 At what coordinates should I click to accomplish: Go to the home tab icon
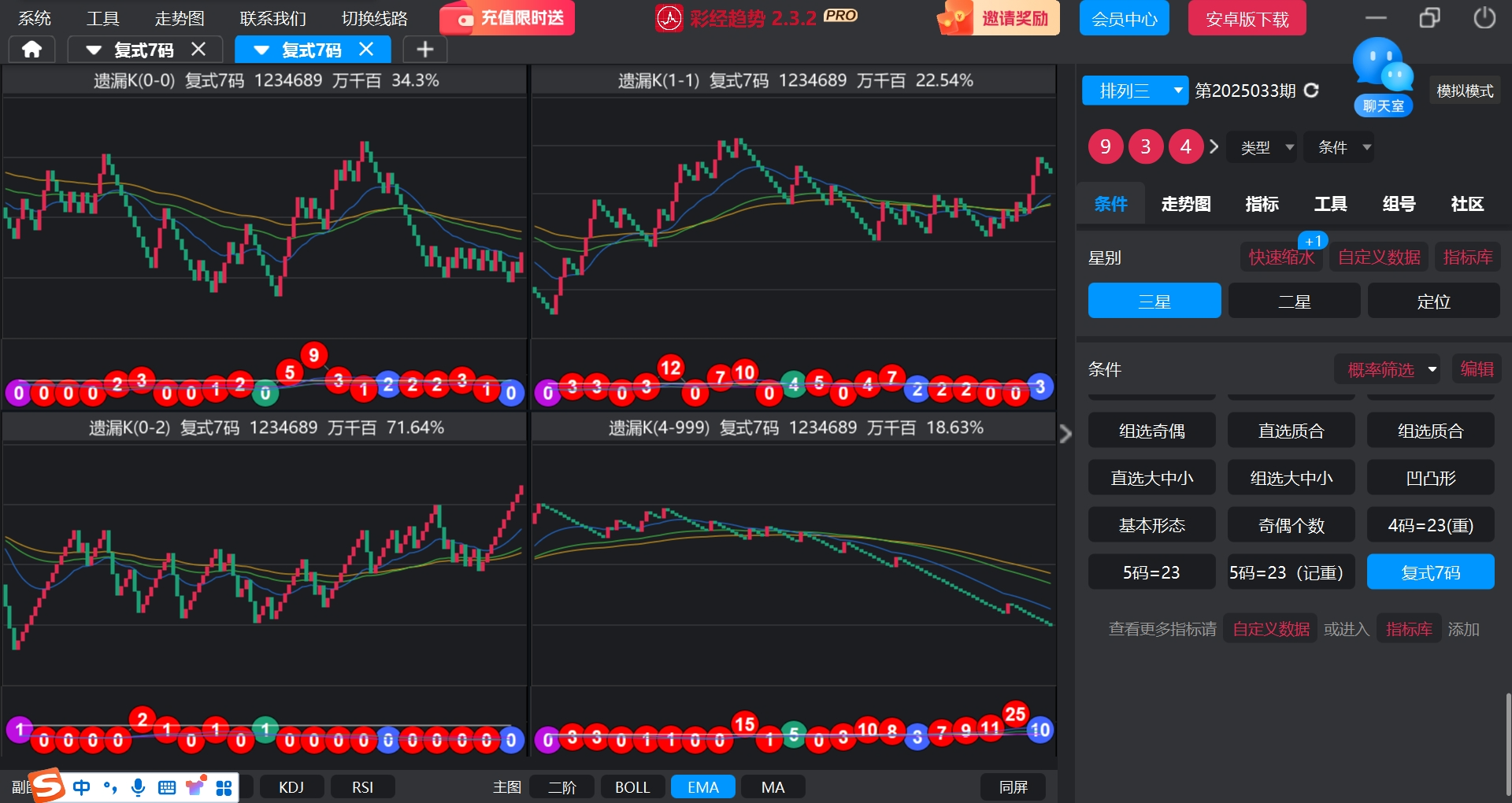click(x=31, y=50)
